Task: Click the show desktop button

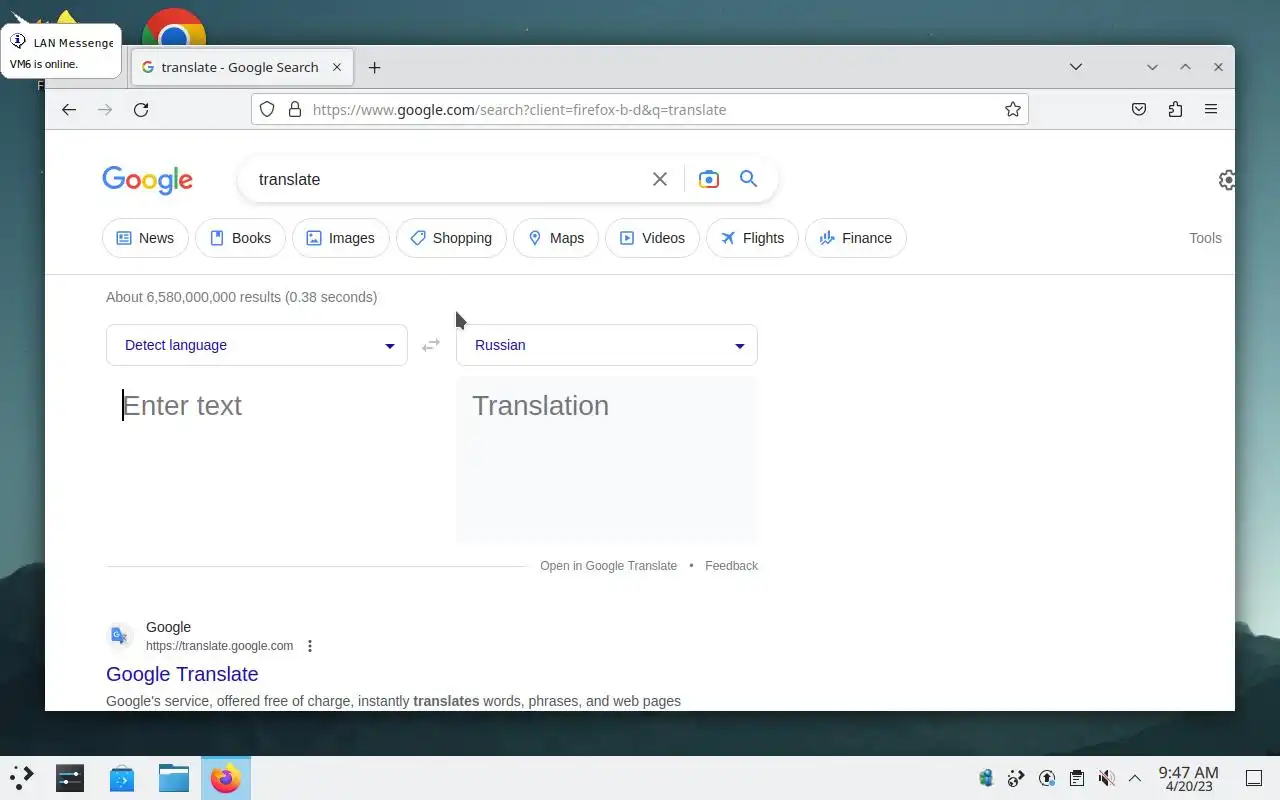Action: (1254, 778)
